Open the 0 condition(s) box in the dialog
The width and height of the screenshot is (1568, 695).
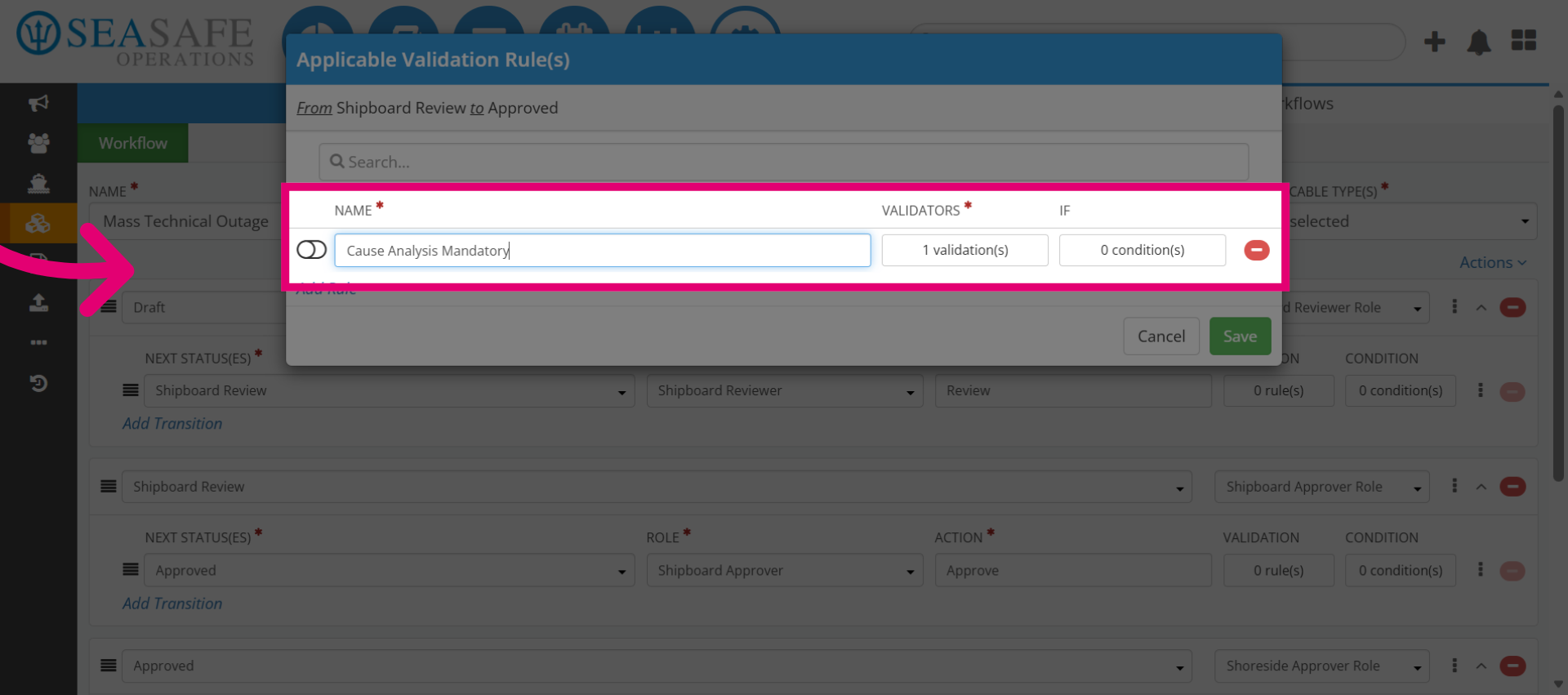point(1142,250)
